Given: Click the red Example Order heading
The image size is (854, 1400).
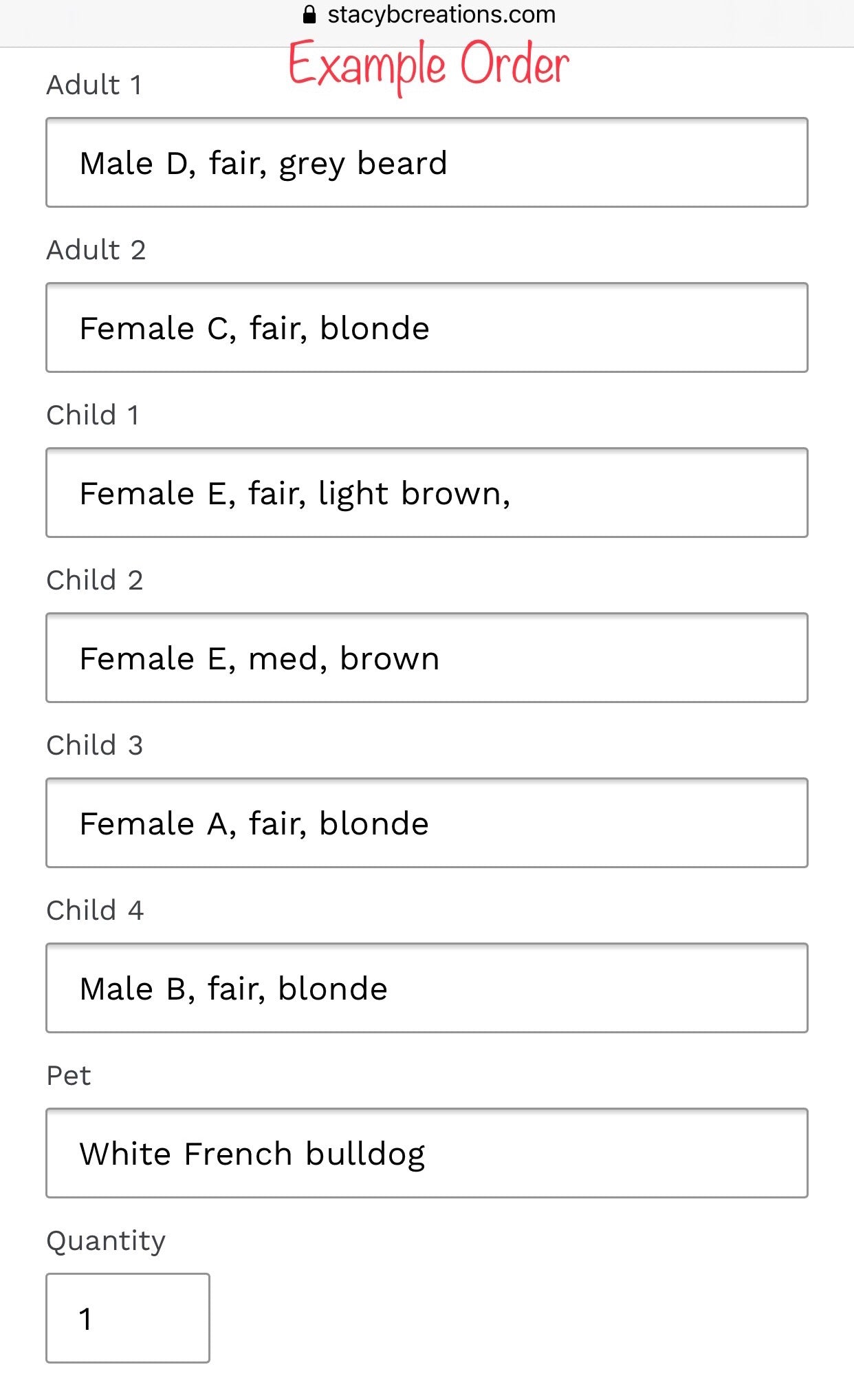Looking at the screenshot, I should coord(428,67).
